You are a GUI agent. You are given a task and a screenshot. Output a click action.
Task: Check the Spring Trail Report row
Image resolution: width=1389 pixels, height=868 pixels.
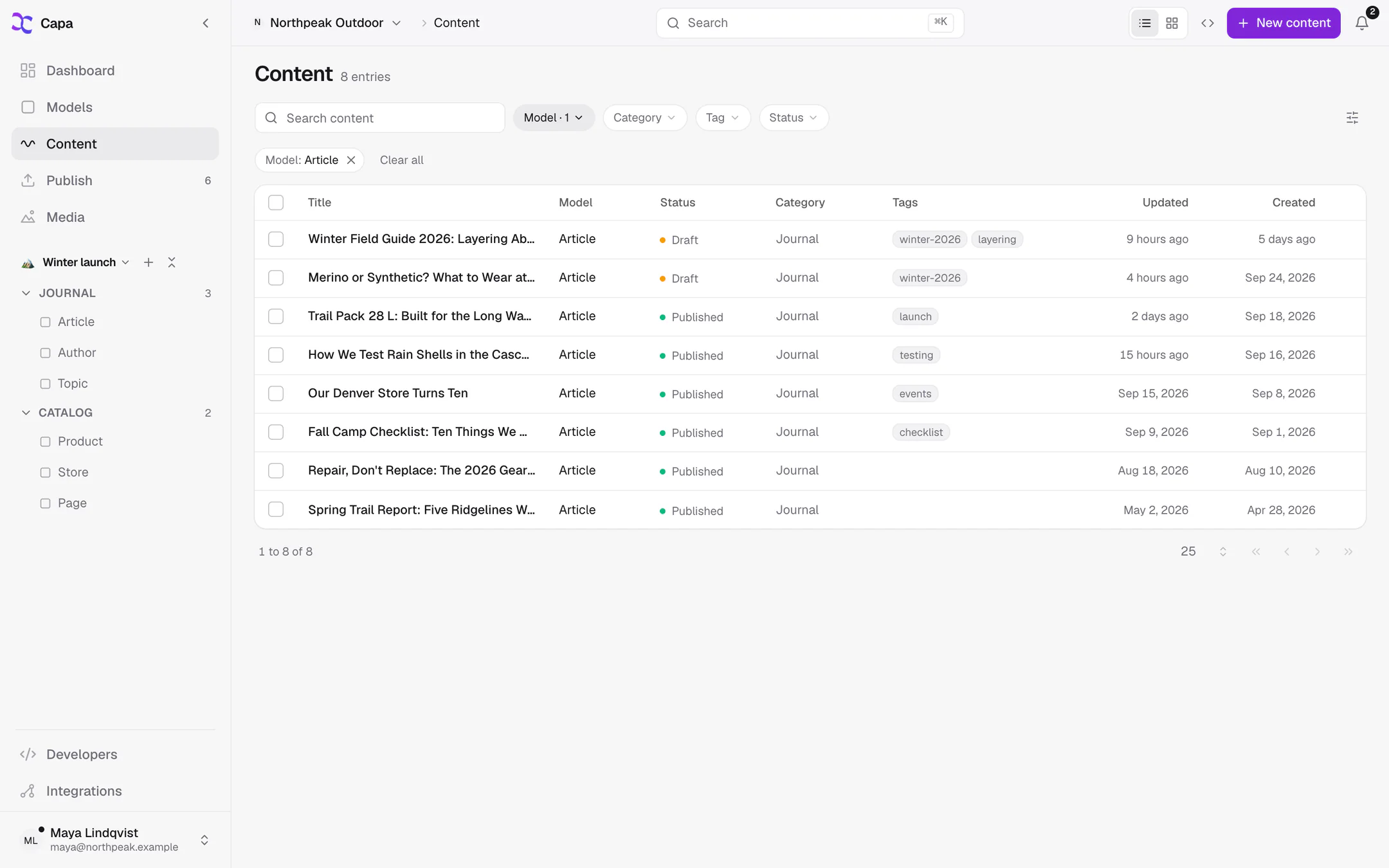tap(276, 509)
